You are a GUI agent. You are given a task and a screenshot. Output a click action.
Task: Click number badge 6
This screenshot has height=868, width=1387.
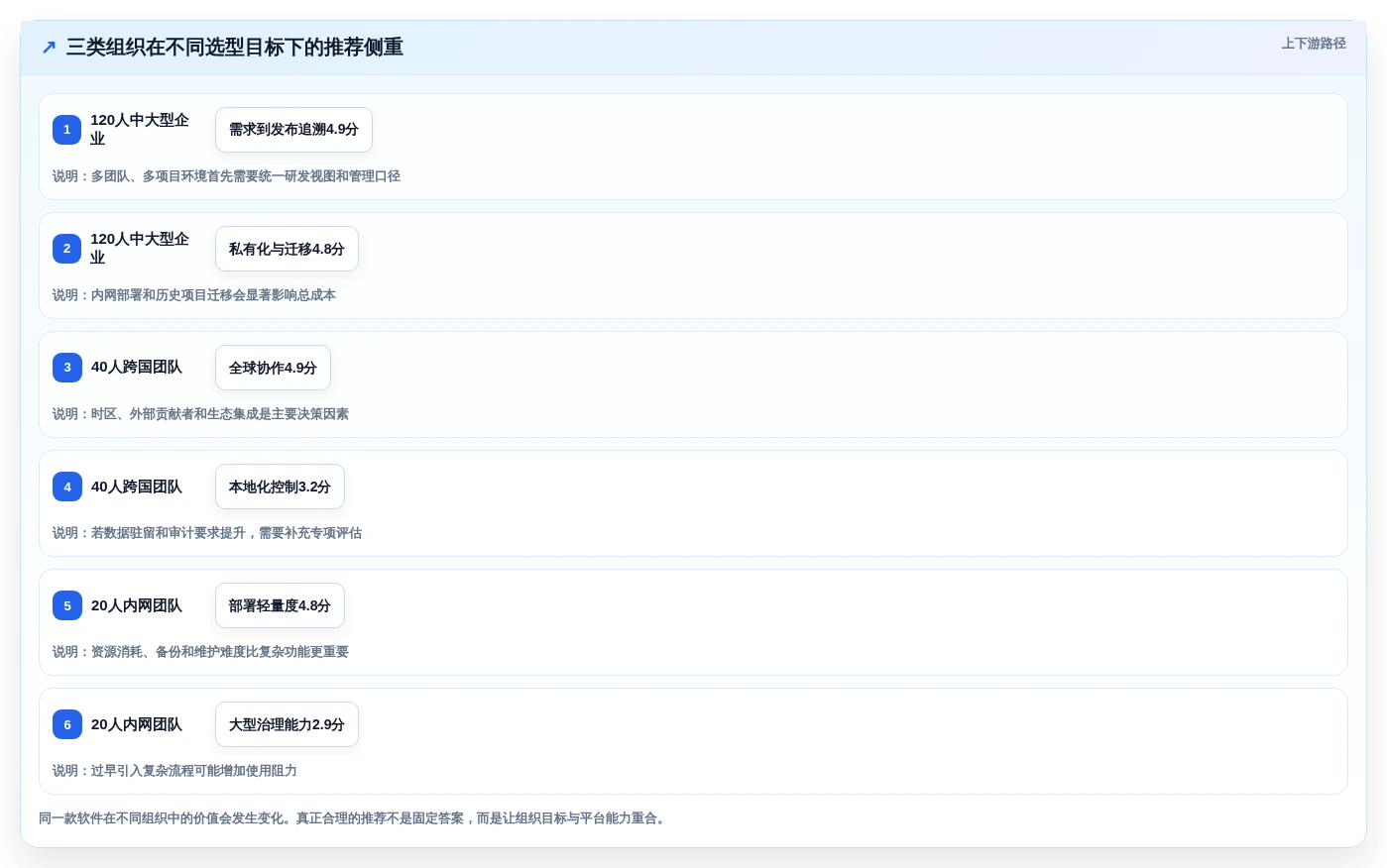[67, 724]
